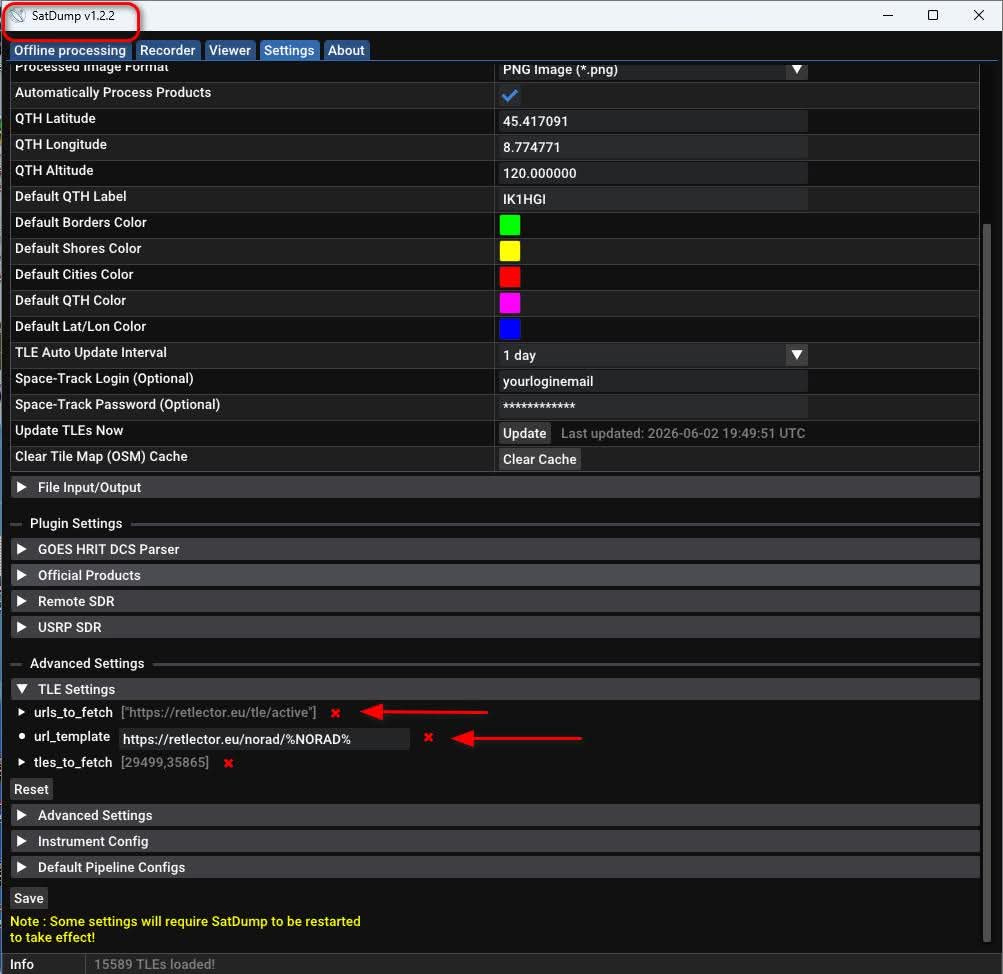Toggle Automatically Process Products checkbox
Image resolution: width=1003 pixels, height=974 pixels.
(510, 95)
